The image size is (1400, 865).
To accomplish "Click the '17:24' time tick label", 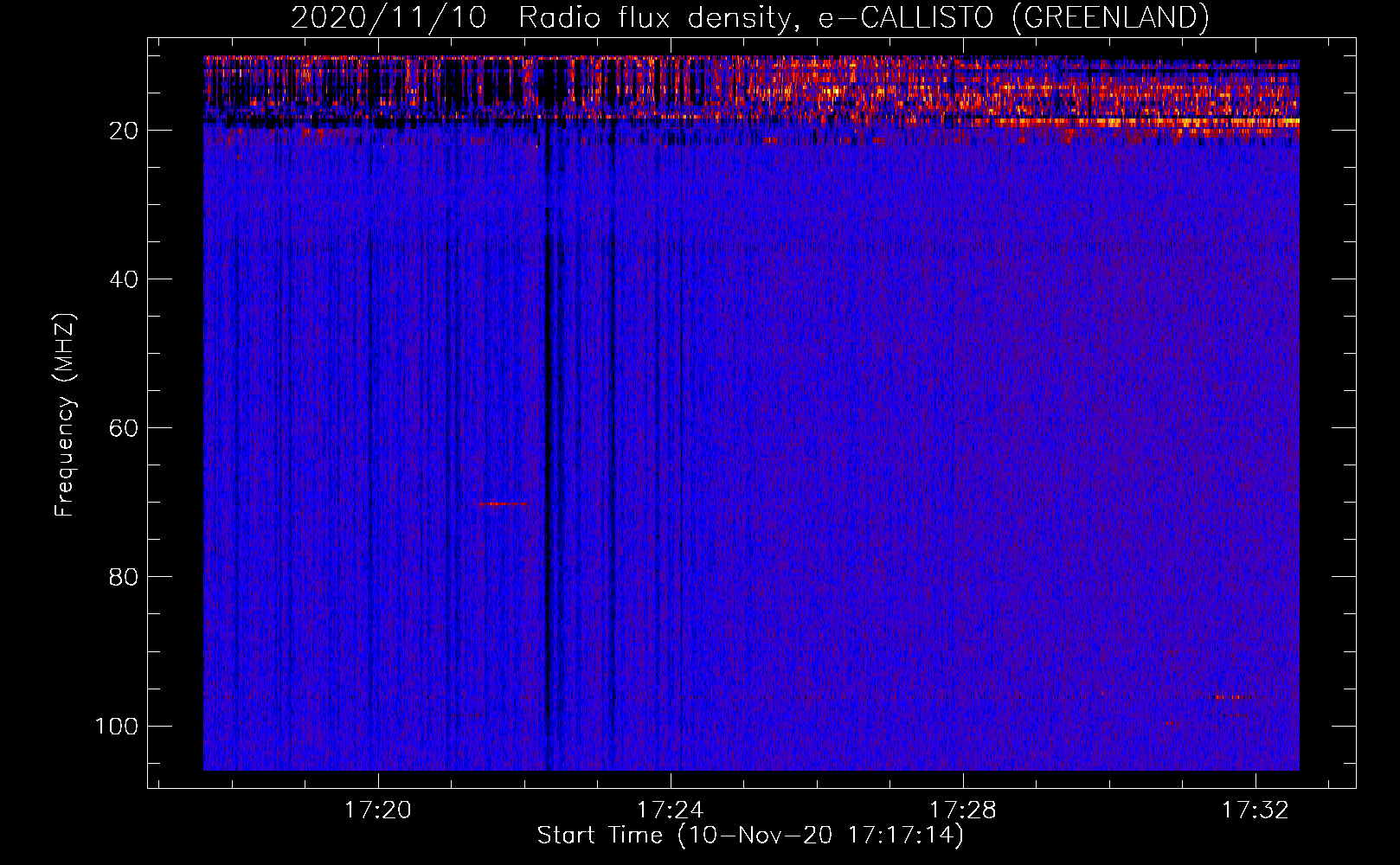I will click(x=671, y=811).
